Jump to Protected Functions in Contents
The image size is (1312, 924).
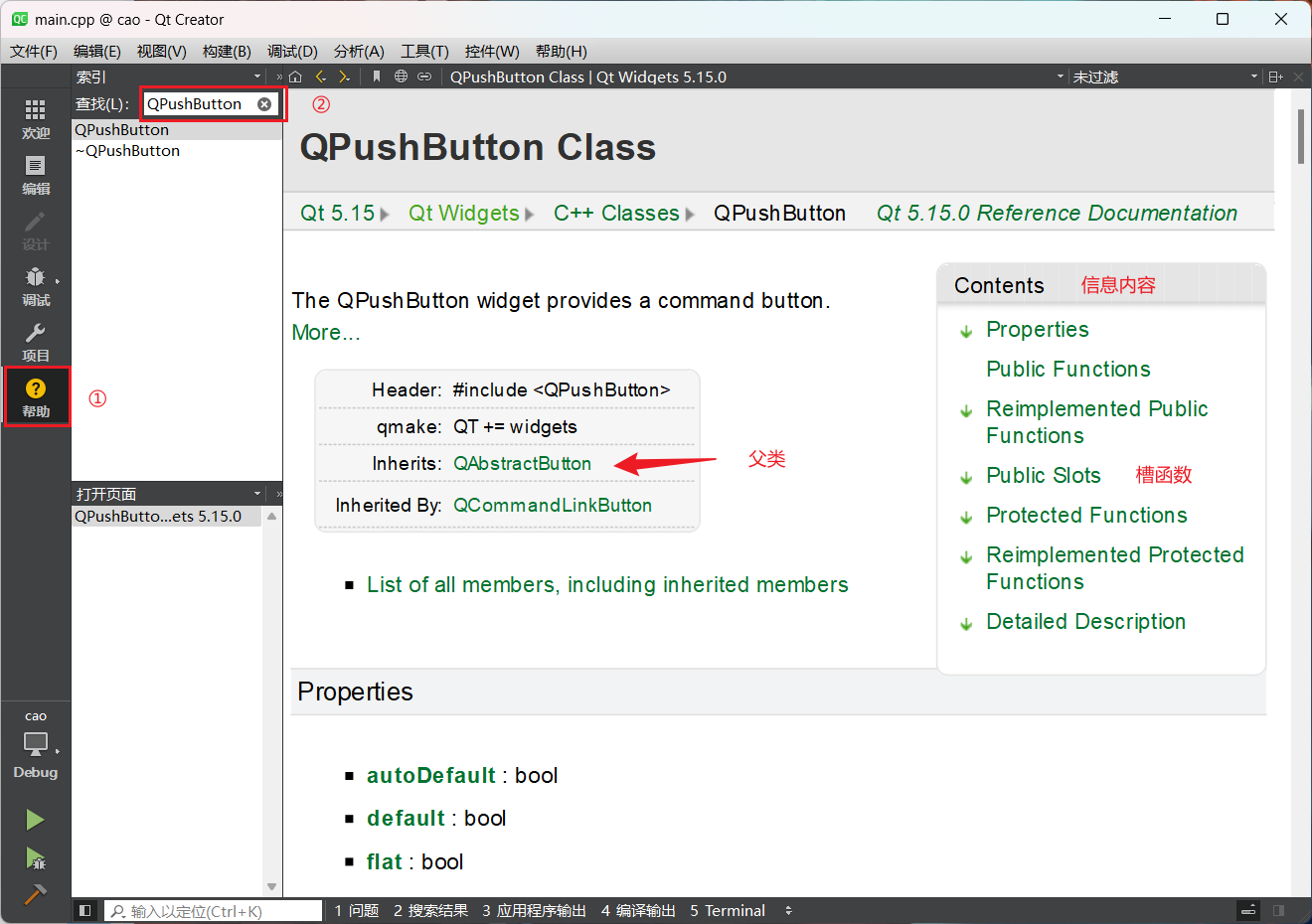click(x=1086, y=515)
